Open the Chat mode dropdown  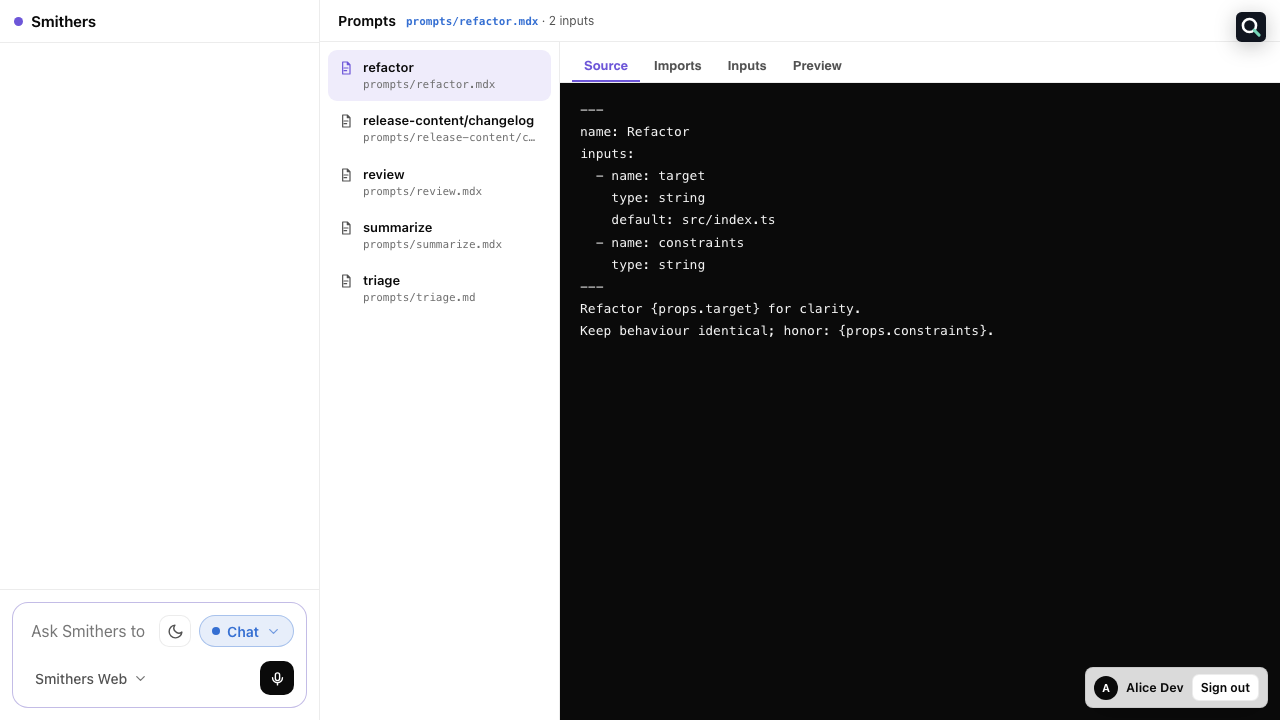pos(246,631)
